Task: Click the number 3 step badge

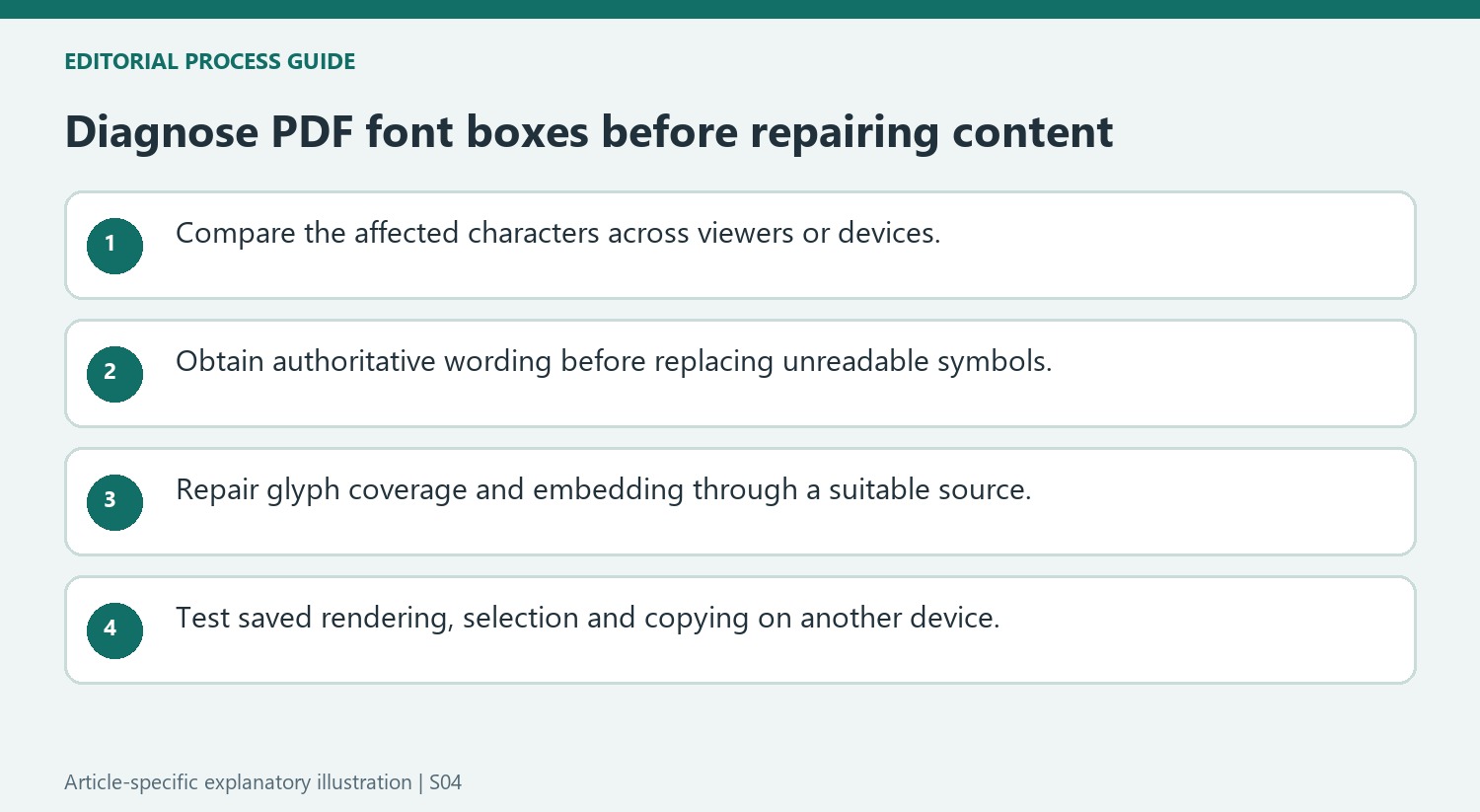Action: point(114,502)
